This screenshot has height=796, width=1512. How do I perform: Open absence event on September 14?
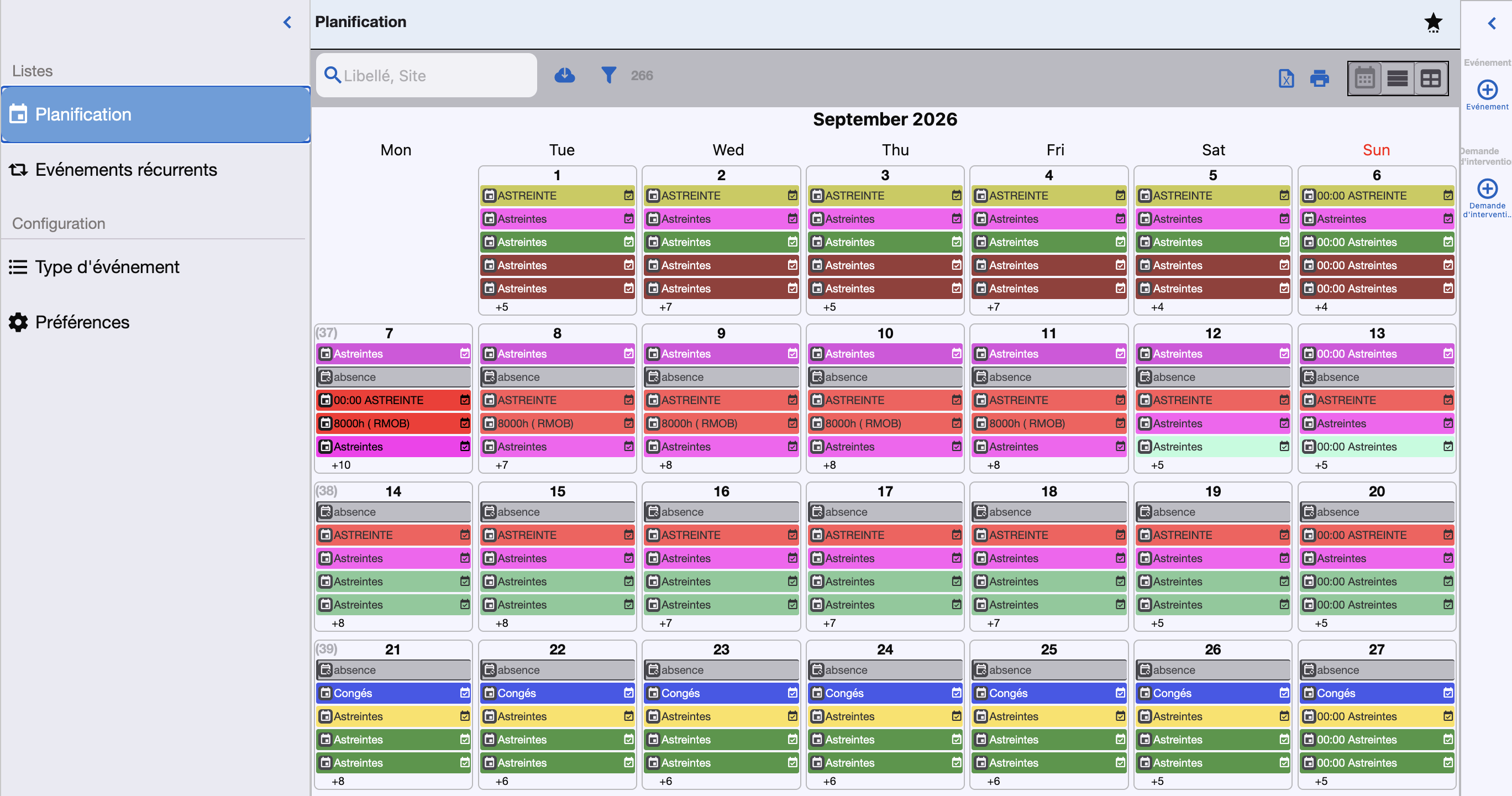pyautogui.click(x=393, y=512)
